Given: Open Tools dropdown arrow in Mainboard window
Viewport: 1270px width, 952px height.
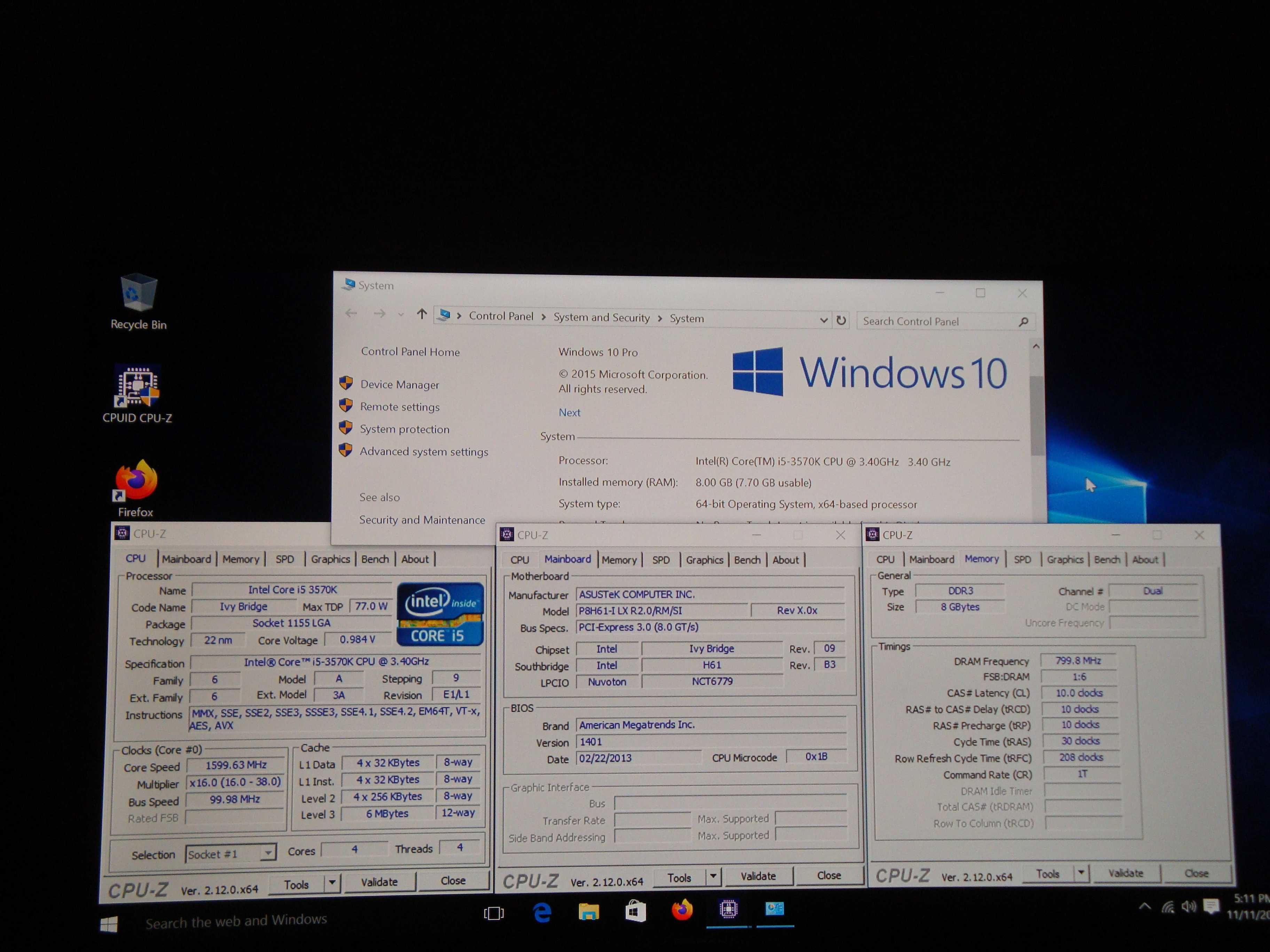Looking at the screenshot, I should tap(713, 876).
